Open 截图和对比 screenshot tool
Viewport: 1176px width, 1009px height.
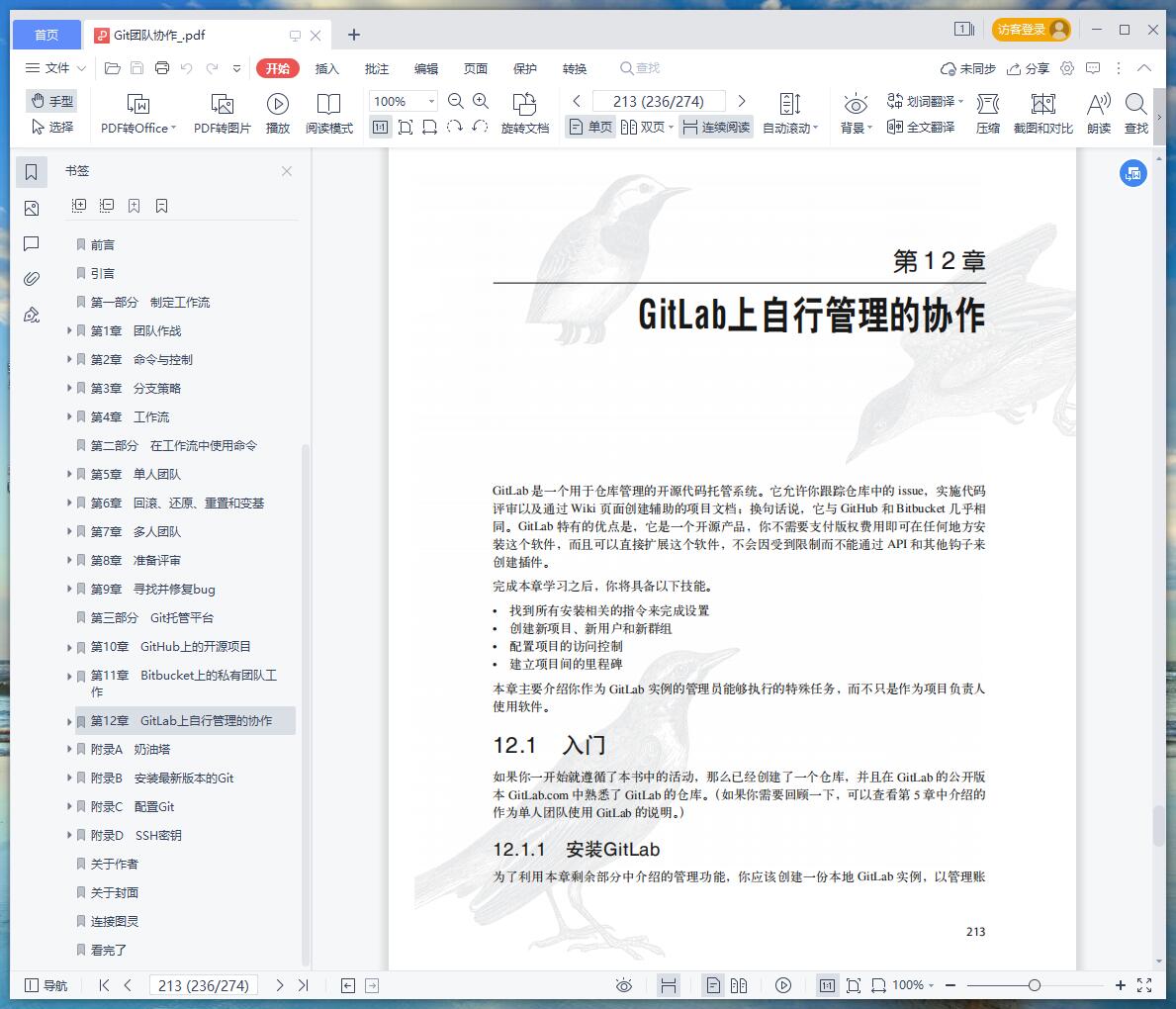coord(1043,114)
